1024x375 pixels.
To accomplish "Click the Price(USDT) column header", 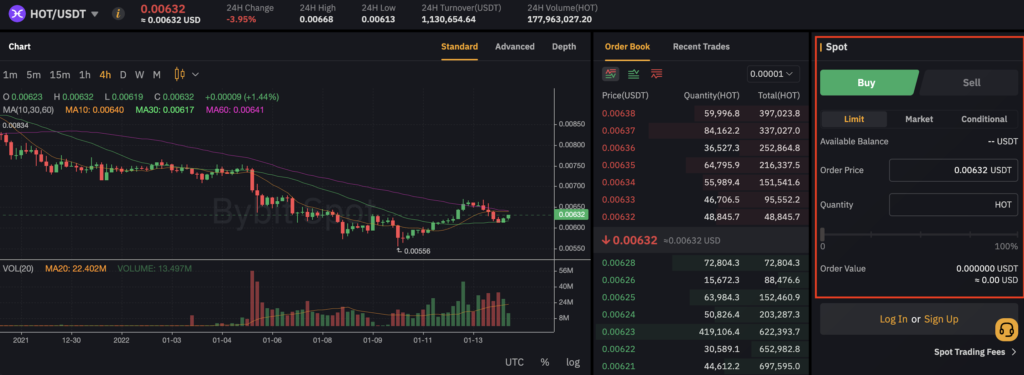I will pos(625,95).
